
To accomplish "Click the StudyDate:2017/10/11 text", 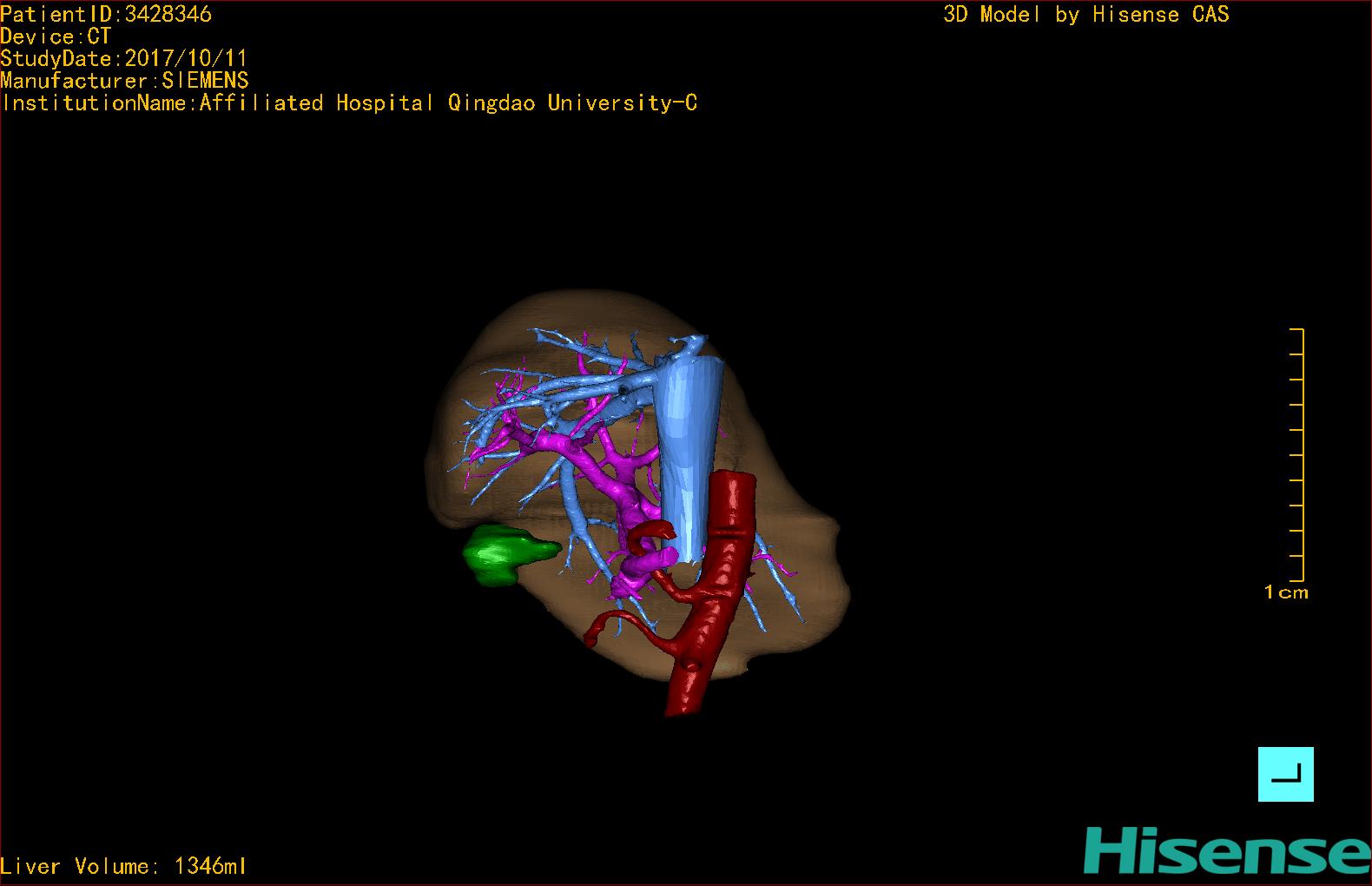I will (124, 59).
